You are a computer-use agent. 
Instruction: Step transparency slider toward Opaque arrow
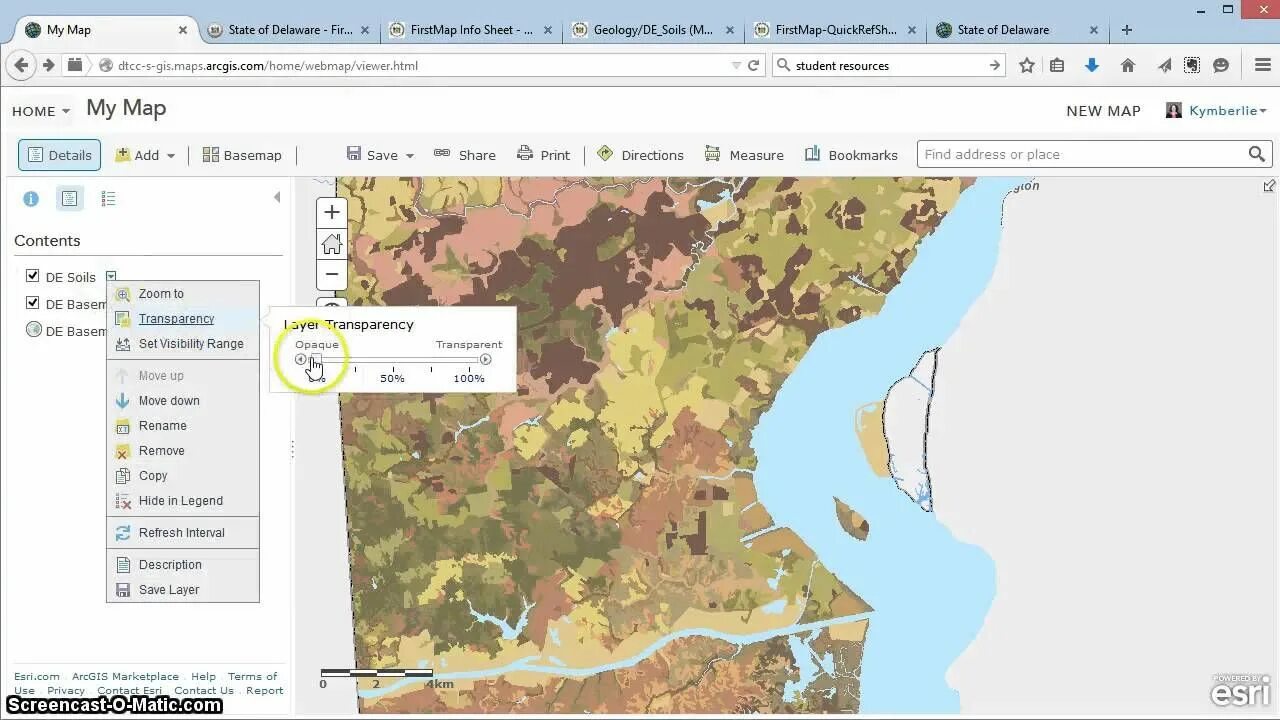(300, 359)
